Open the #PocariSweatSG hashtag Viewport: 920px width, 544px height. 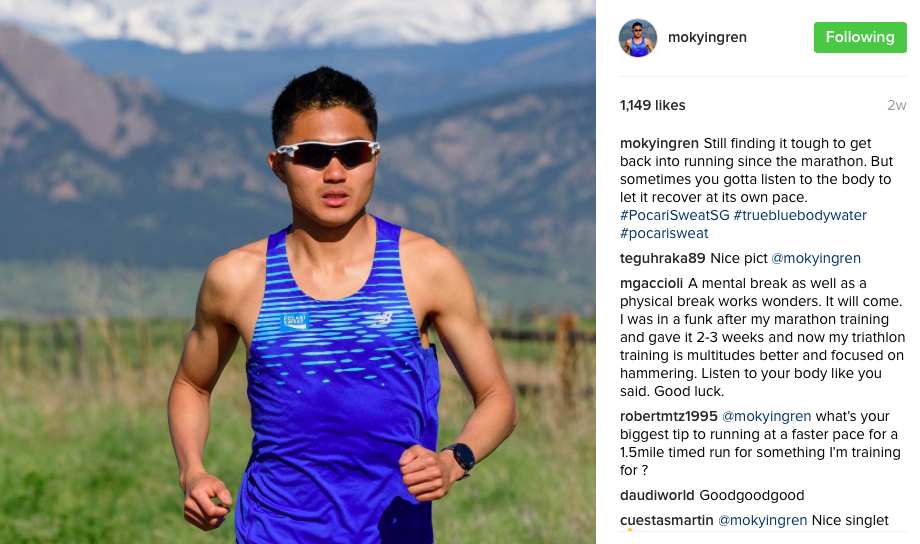click(674, 215)
